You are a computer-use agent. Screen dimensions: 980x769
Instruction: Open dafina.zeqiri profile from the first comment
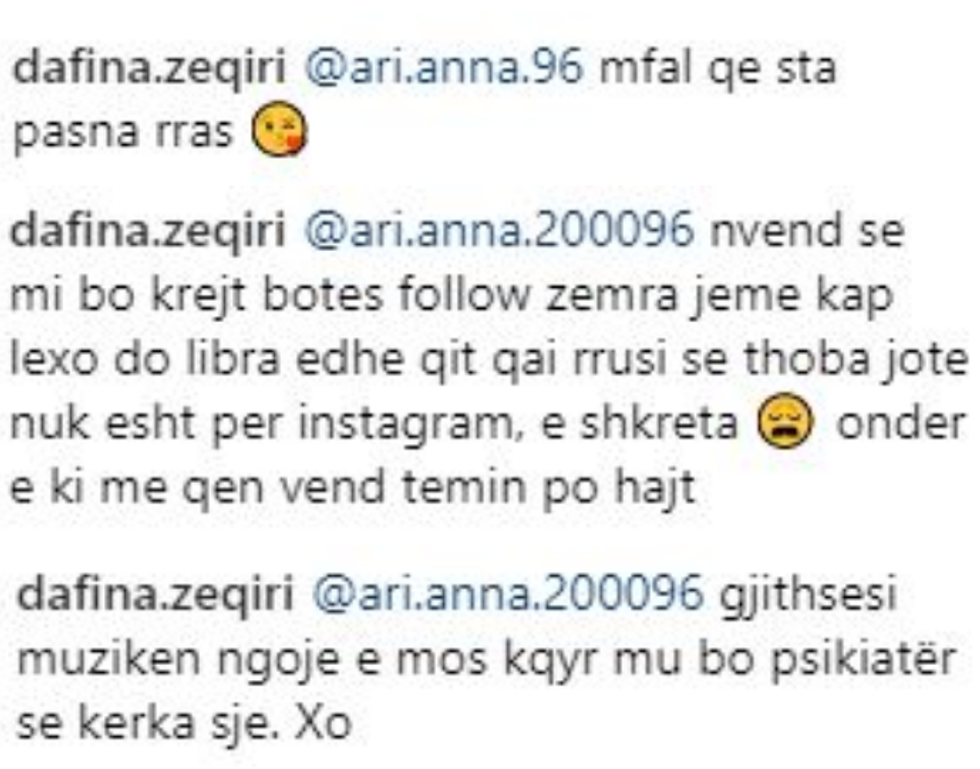149,68
